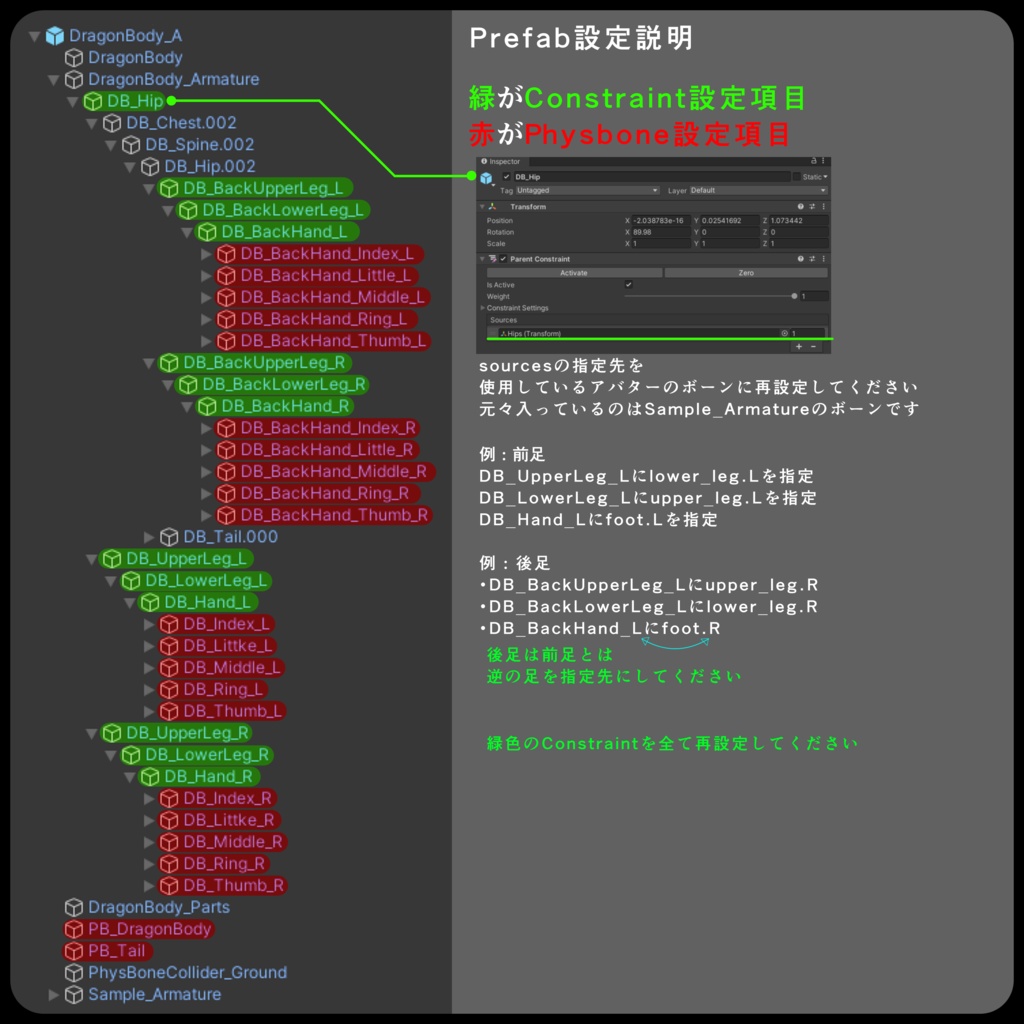The image size is (1024, 1024).
Task: Open the Parent Constraint help icon
Action: click(801, 259)
